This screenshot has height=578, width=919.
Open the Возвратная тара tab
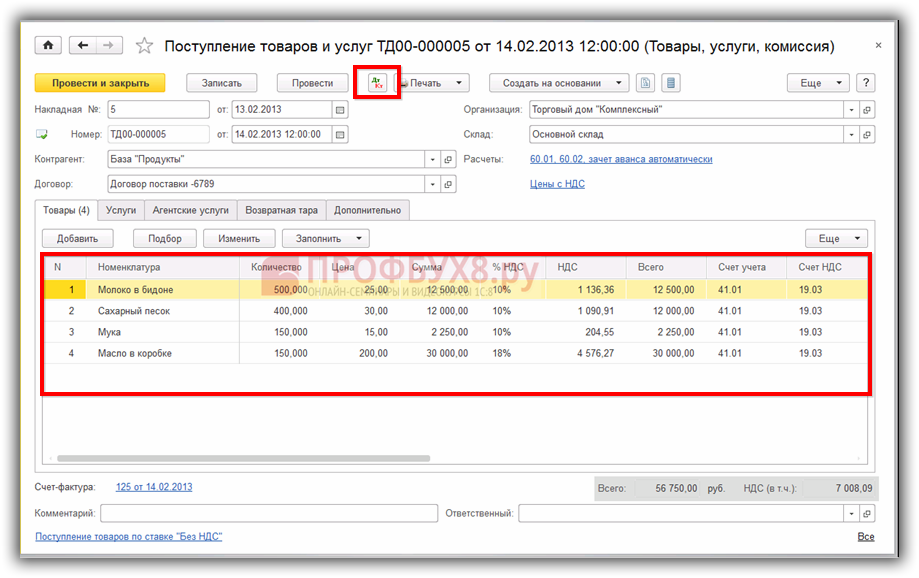(x=282, y=210)
